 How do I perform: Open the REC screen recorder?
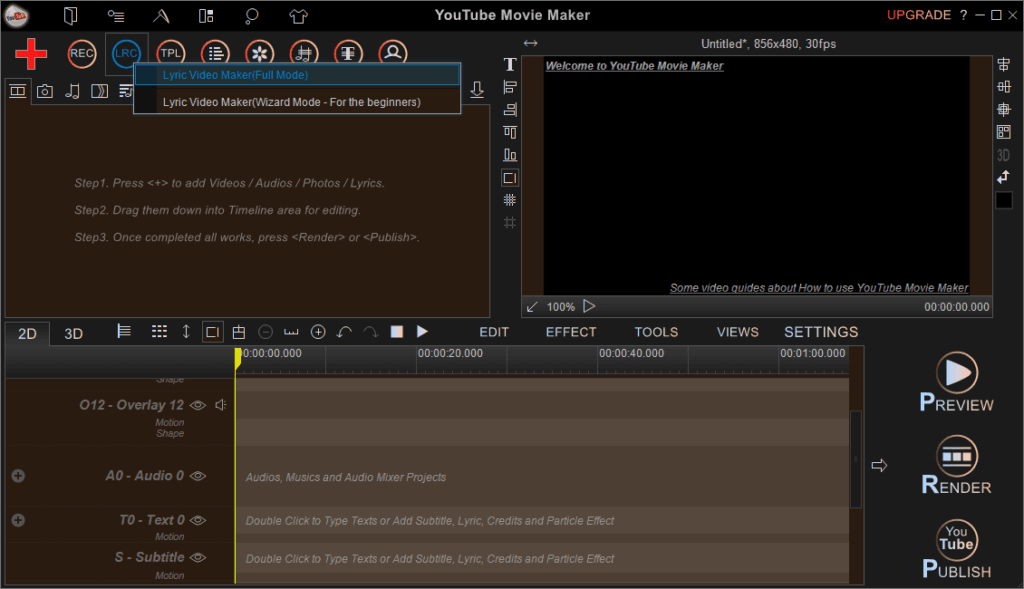(x=82, y=54)
